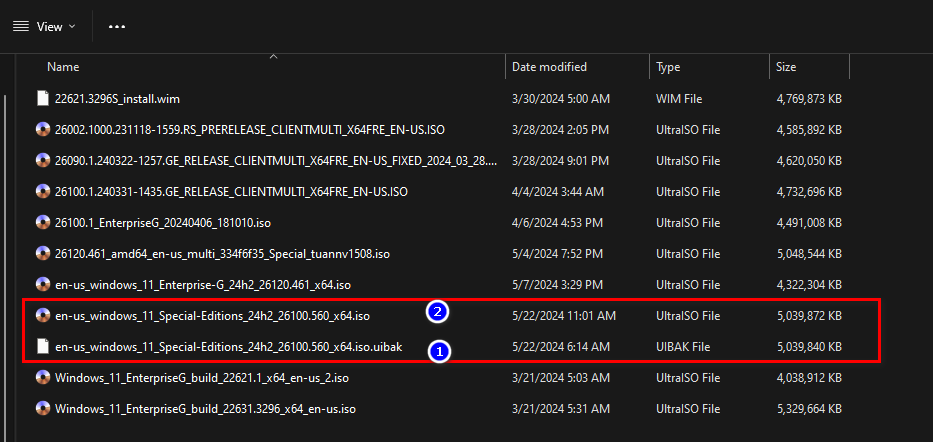933x442 pixels.
Task: Click date 3/21/2024 5:03 AM
Action: (x=561, y=378)
